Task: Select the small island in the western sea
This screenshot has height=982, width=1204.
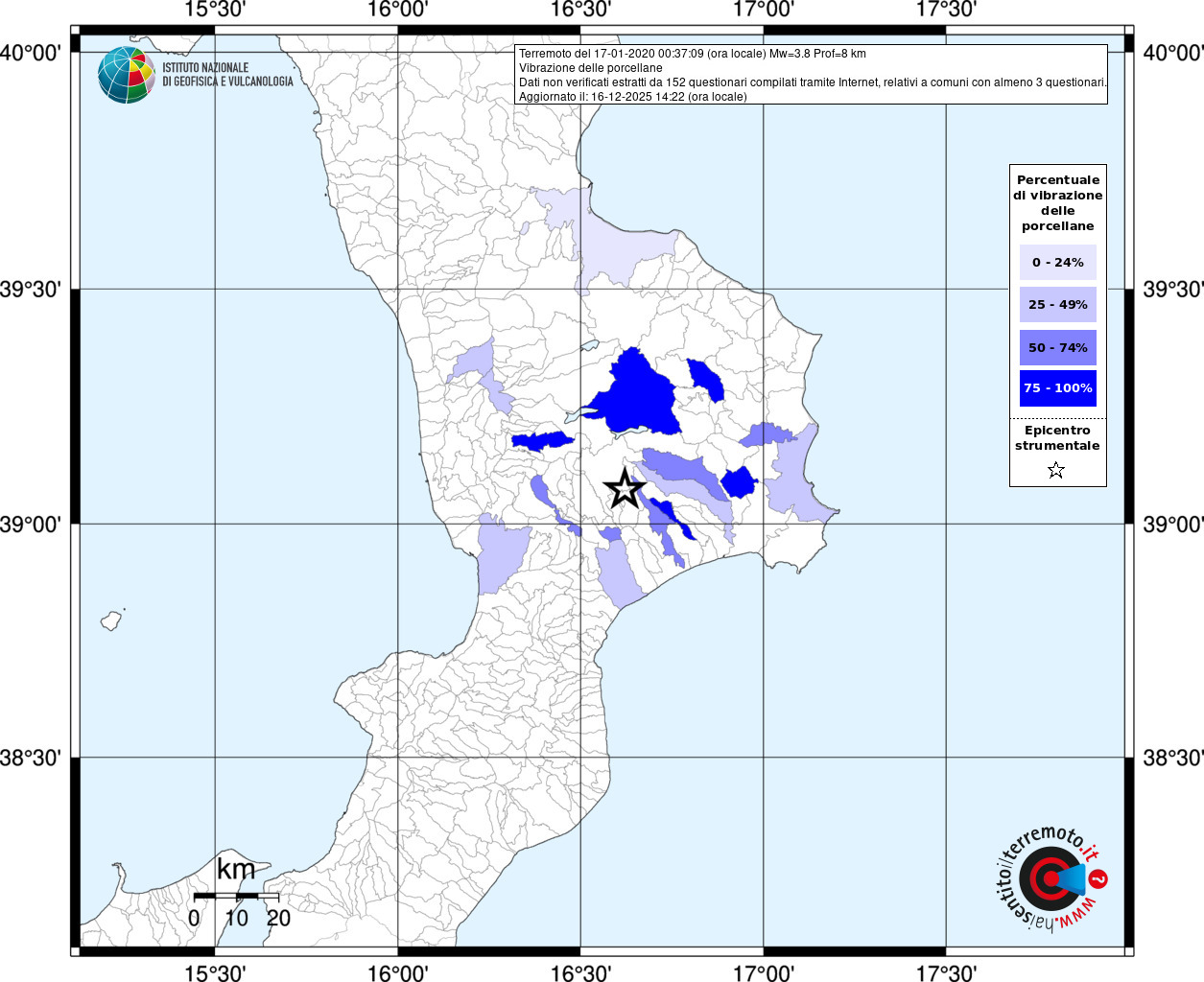Action: tap(112, 620)
